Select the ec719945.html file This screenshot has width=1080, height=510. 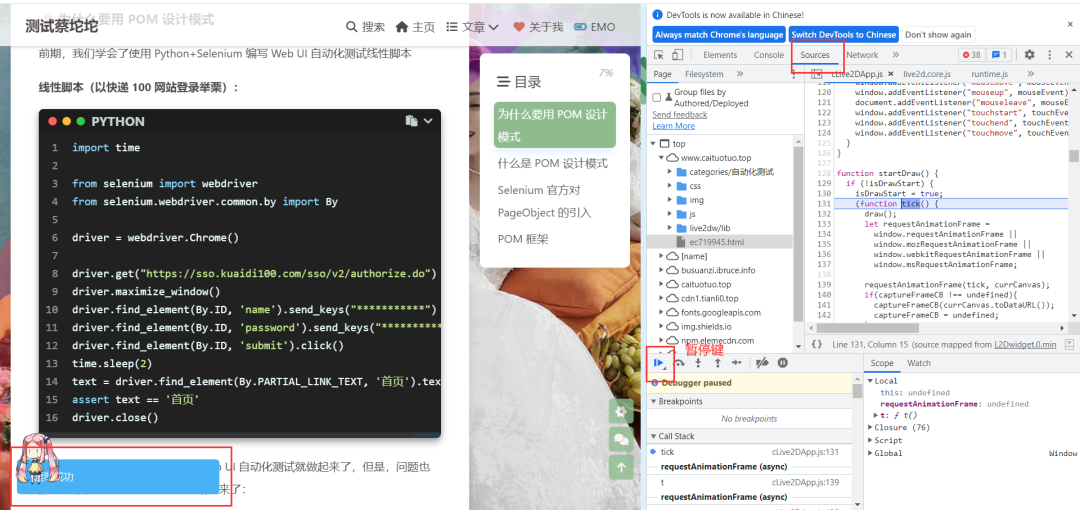[720, 242]
